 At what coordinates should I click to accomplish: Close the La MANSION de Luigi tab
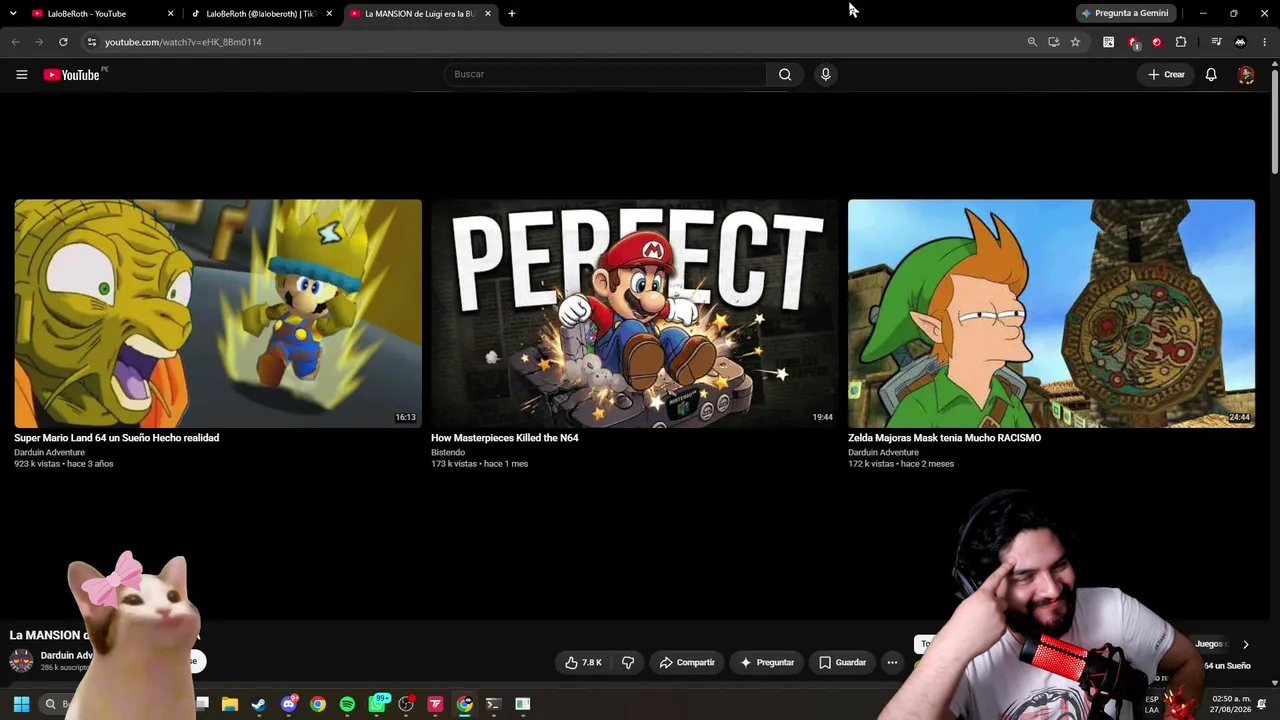[488, 13]
